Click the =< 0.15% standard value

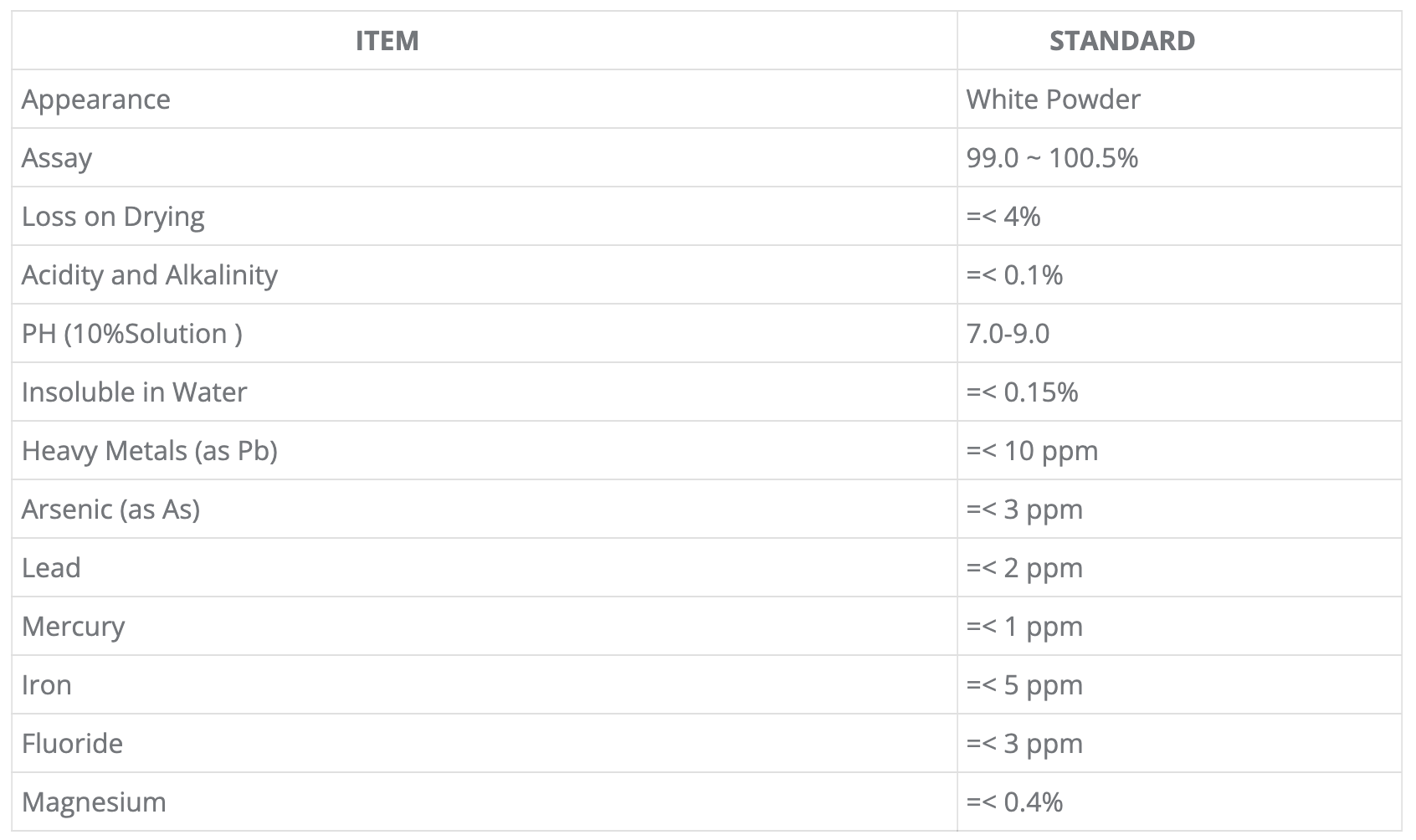pos(1022,392)
